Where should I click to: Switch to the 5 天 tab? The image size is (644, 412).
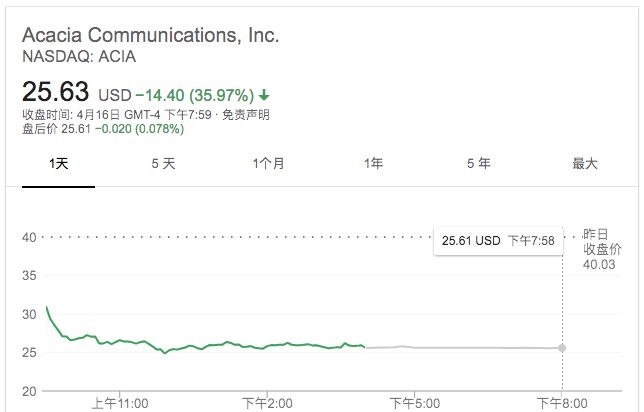(163, 163)
